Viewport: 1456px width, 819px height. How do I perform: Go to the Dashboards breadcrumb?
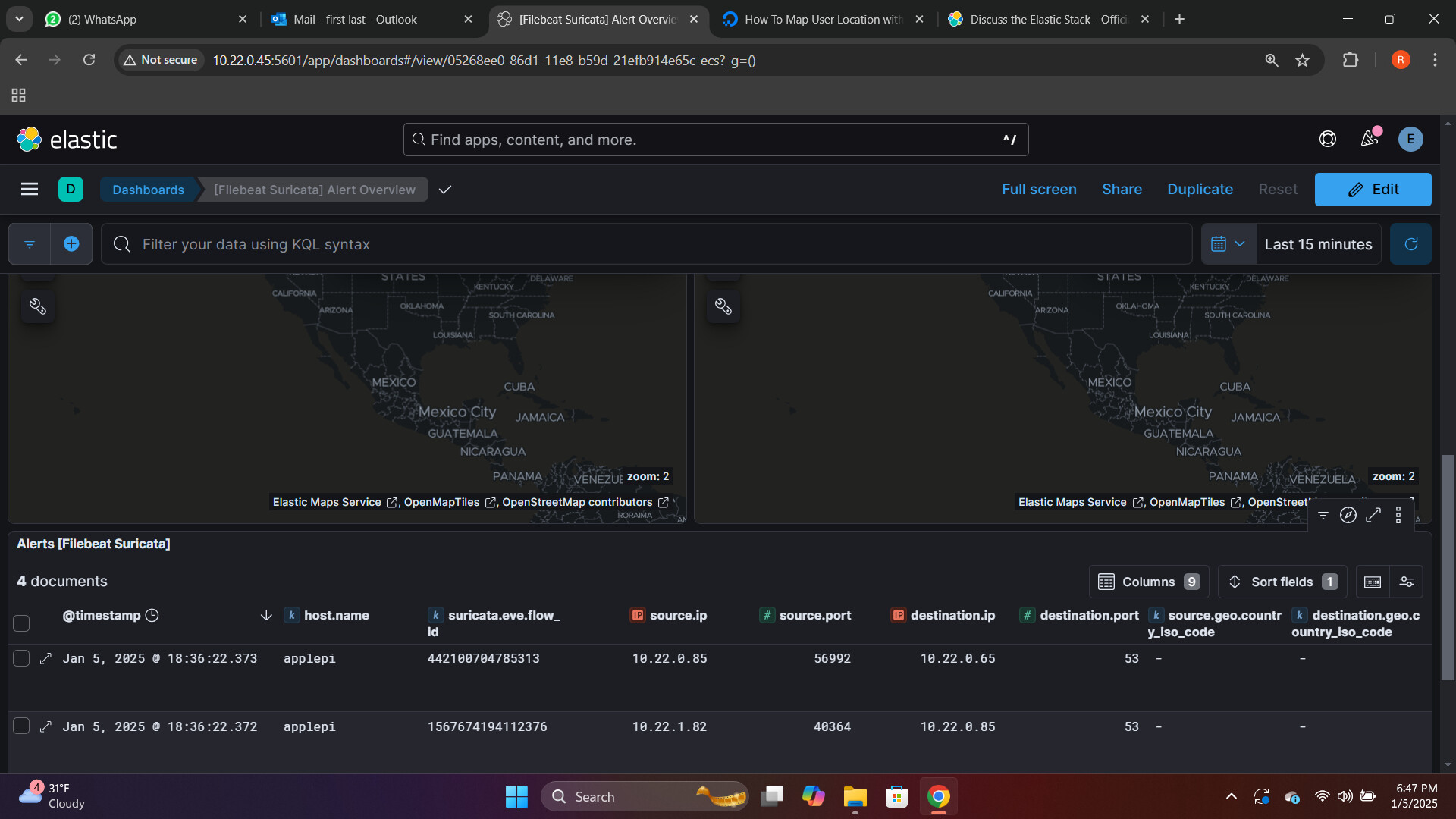pos(148,190)
